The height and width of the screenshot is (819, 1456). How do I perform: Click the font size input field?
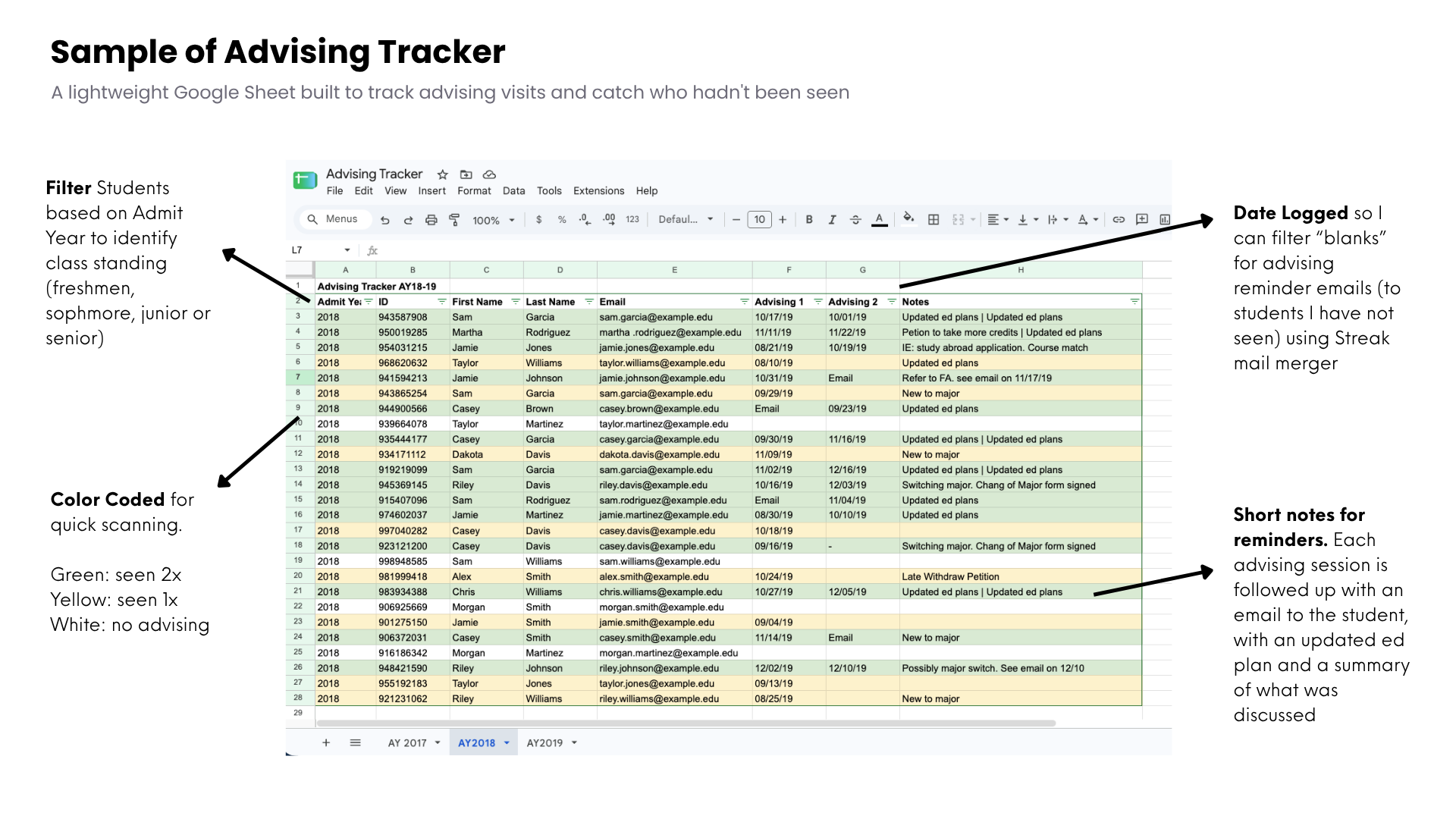(x=759, y=220)
